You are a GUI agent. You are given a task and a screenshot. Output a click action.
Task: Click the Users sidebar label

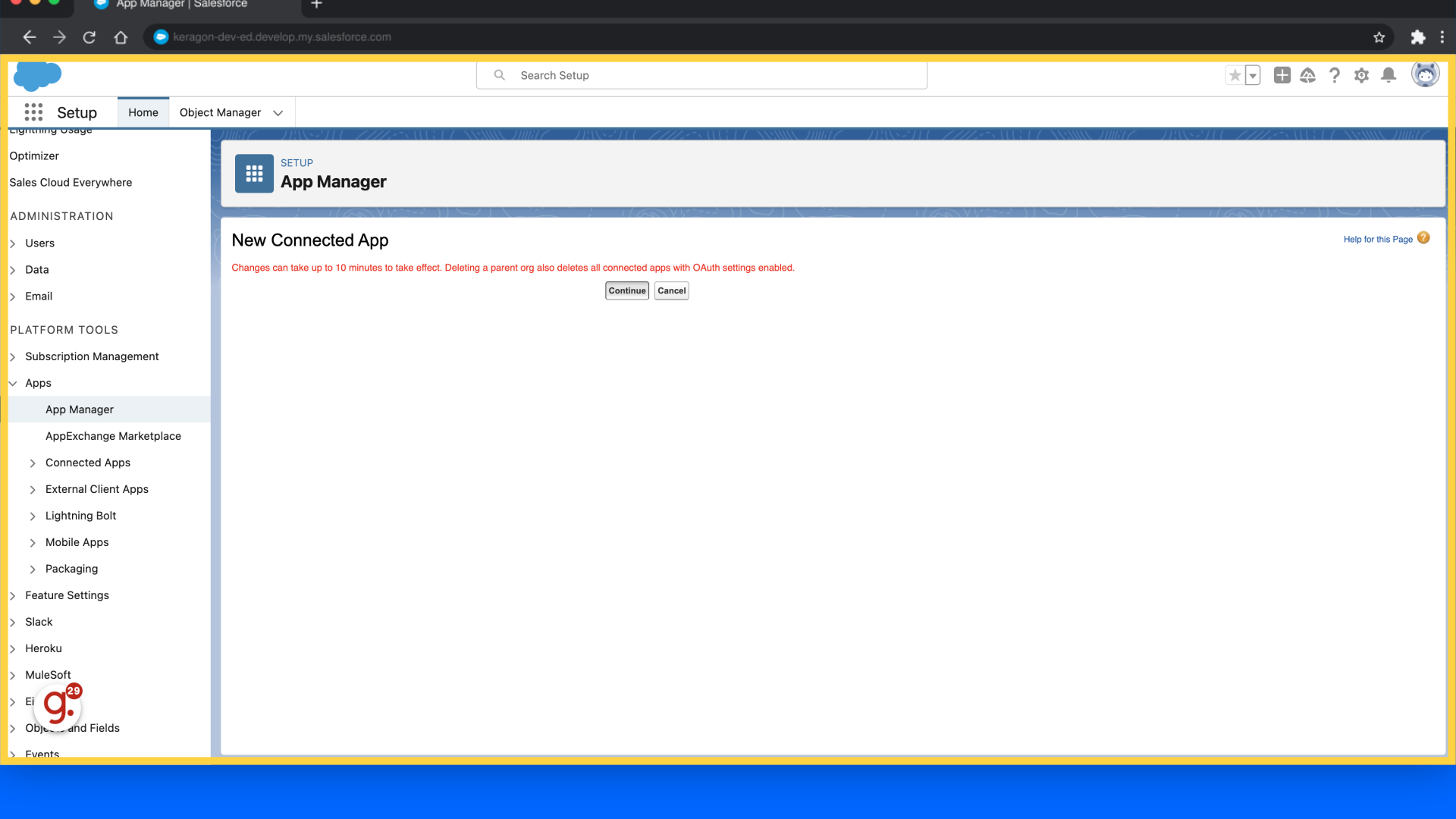(x=39, y=243)
